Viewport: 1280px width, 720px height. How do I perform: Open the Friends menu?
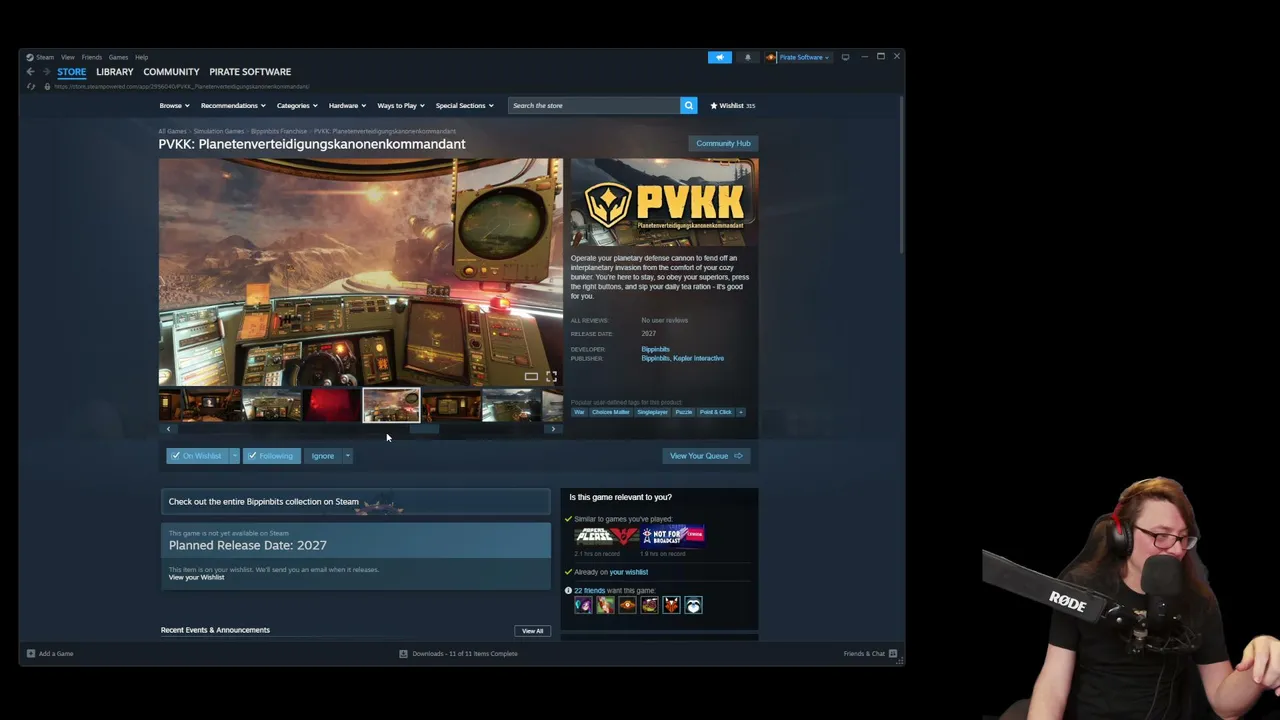pos(92,57)
